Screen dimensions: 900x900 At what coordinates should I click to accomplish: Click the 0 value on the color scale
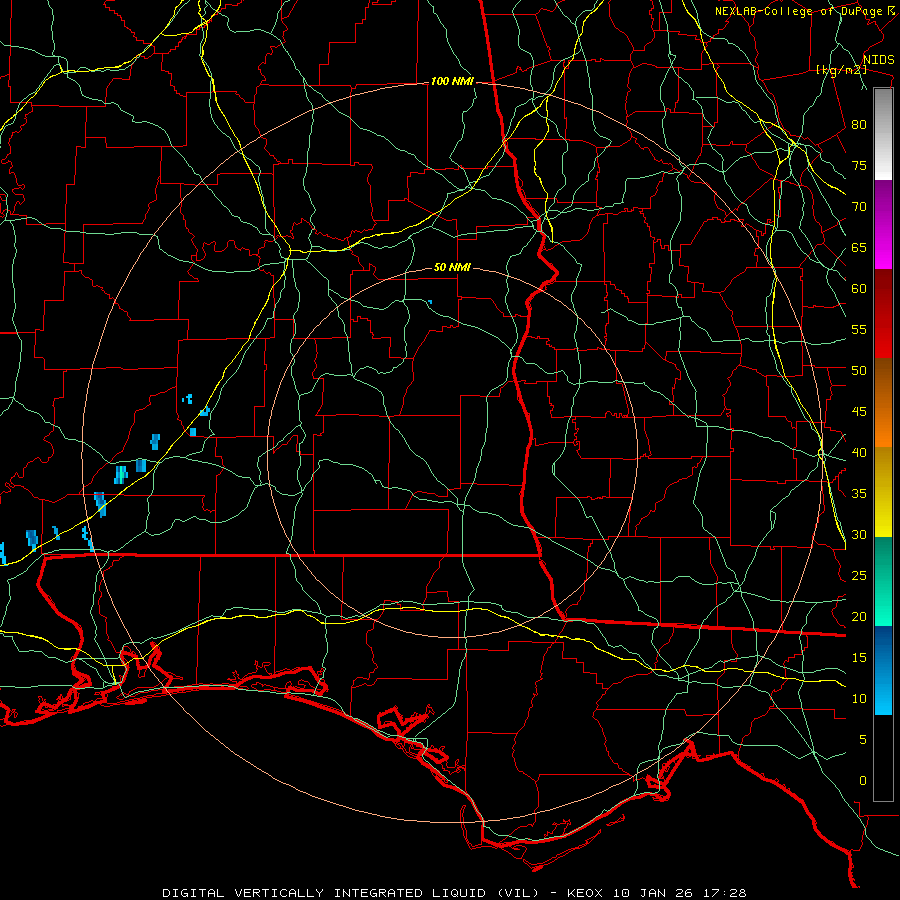pos(863,781)
